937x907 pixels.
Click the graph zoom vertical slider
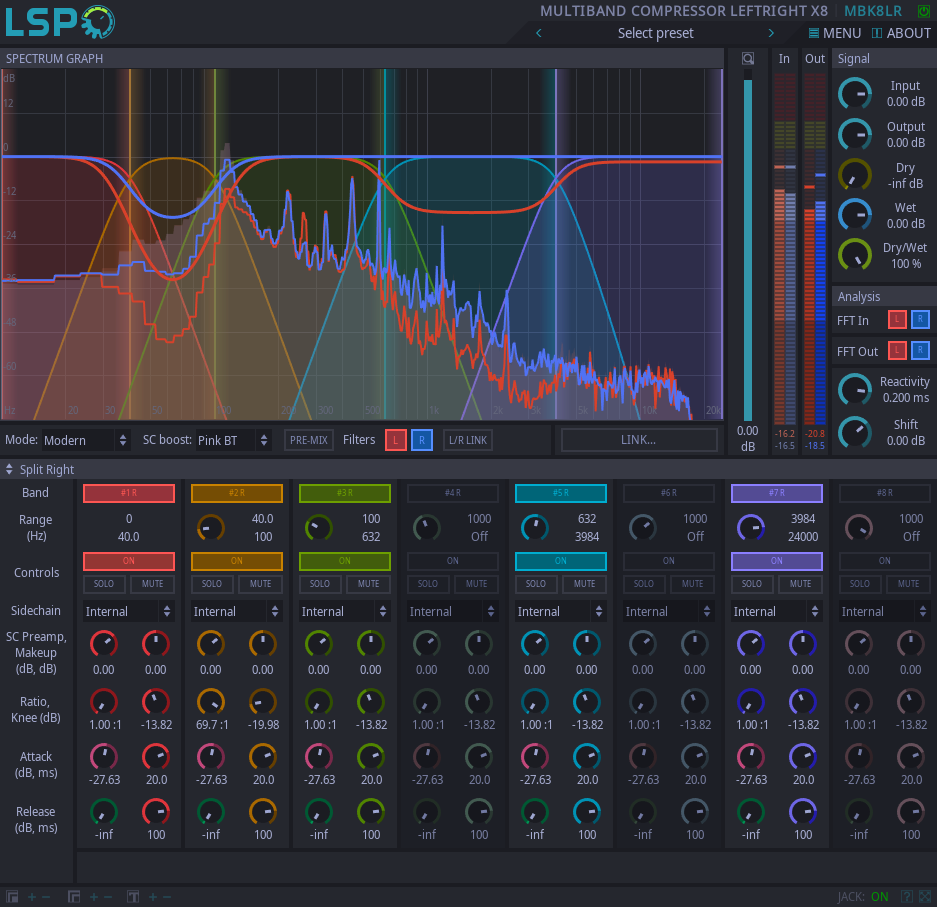click(x=747, y=250)
